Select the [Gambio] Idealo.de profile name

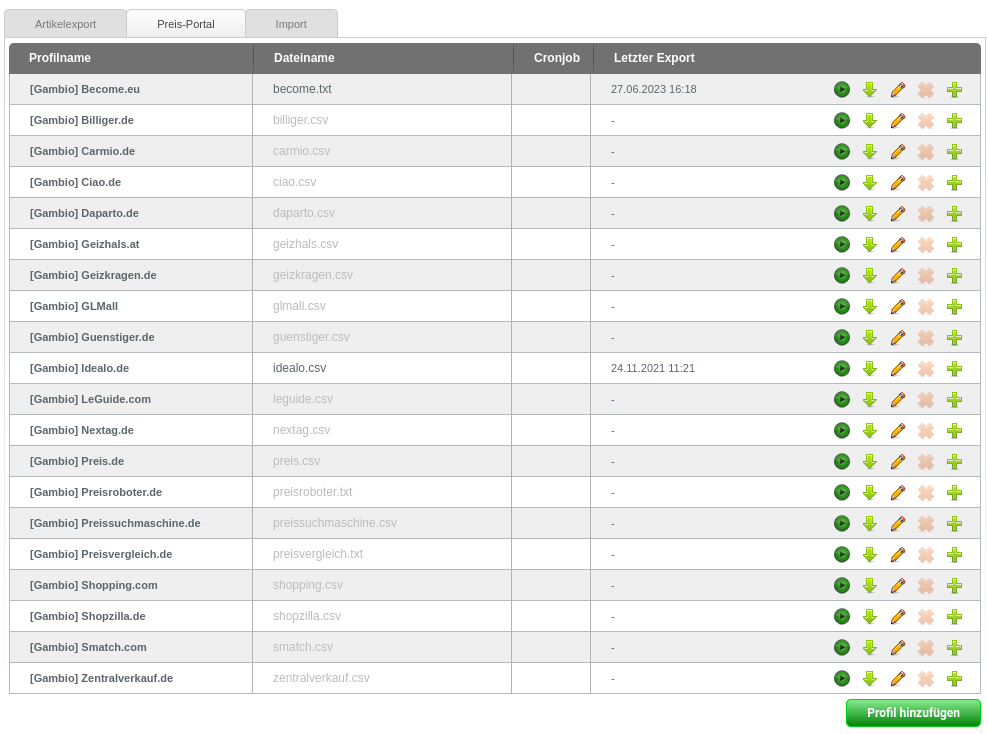[79, 369]
